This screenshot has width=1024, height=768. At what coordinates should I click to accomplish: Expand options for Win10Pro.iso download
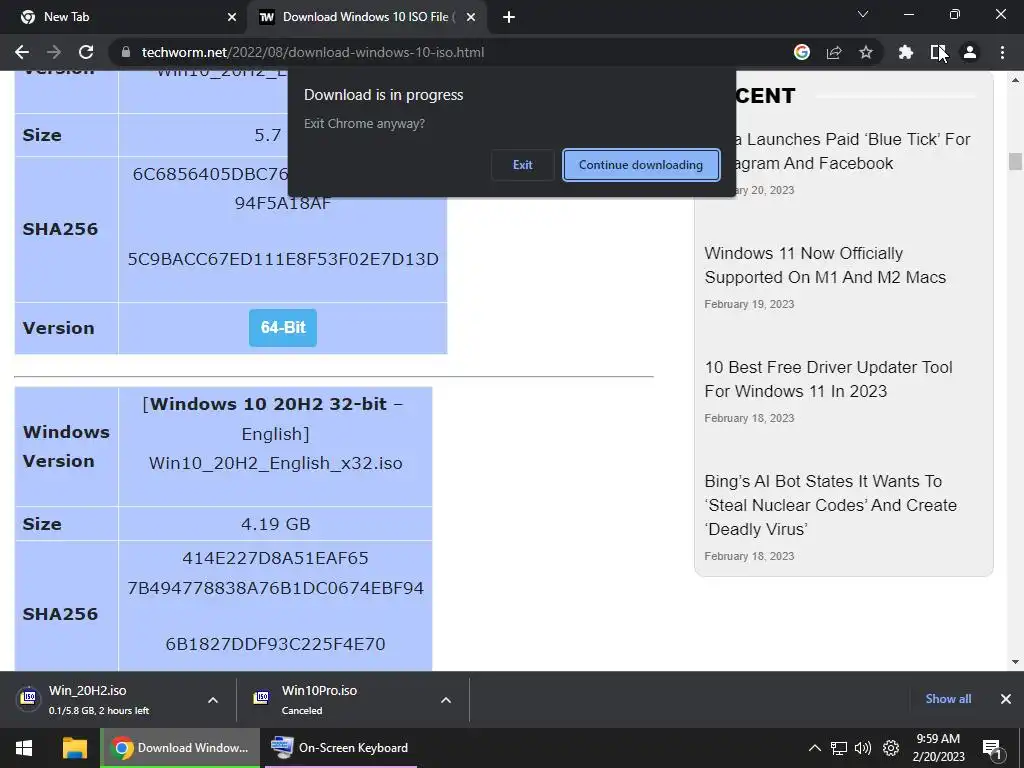point(446,700)
